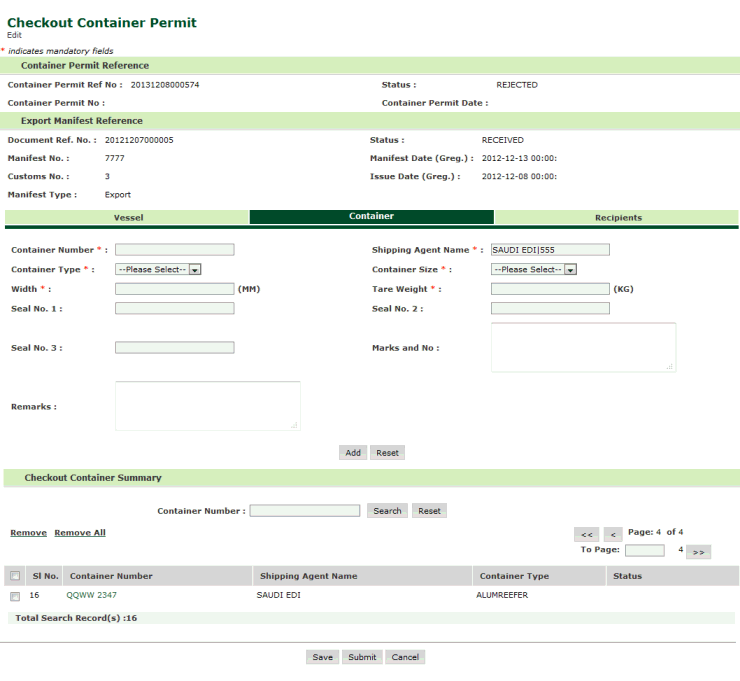Image resolution: width=740 pixels, height=681 pixels.
Task: Go to previous page with < button
Action: pos(613,534)
